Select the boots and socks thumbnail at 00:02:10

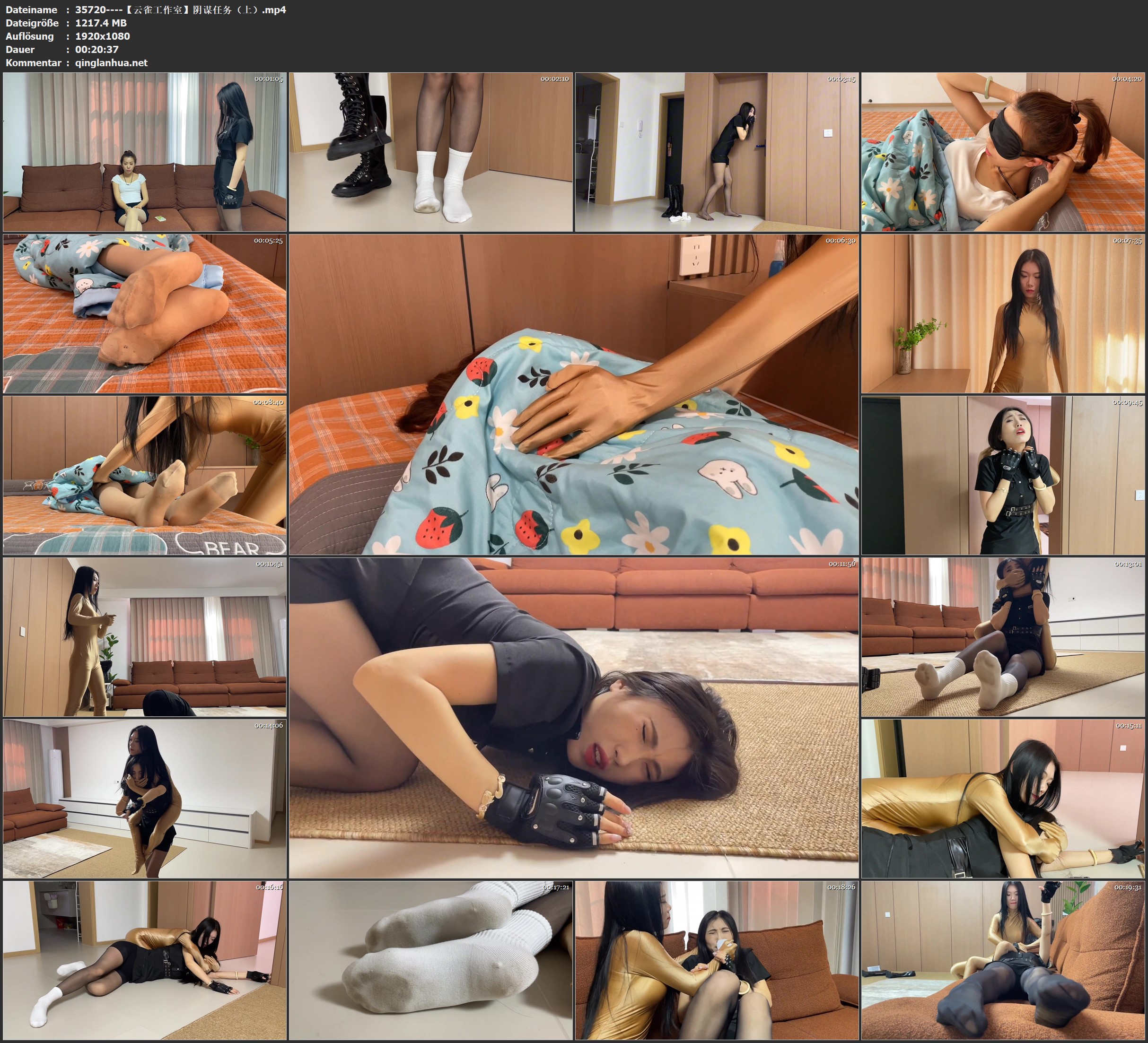[430, 151]
